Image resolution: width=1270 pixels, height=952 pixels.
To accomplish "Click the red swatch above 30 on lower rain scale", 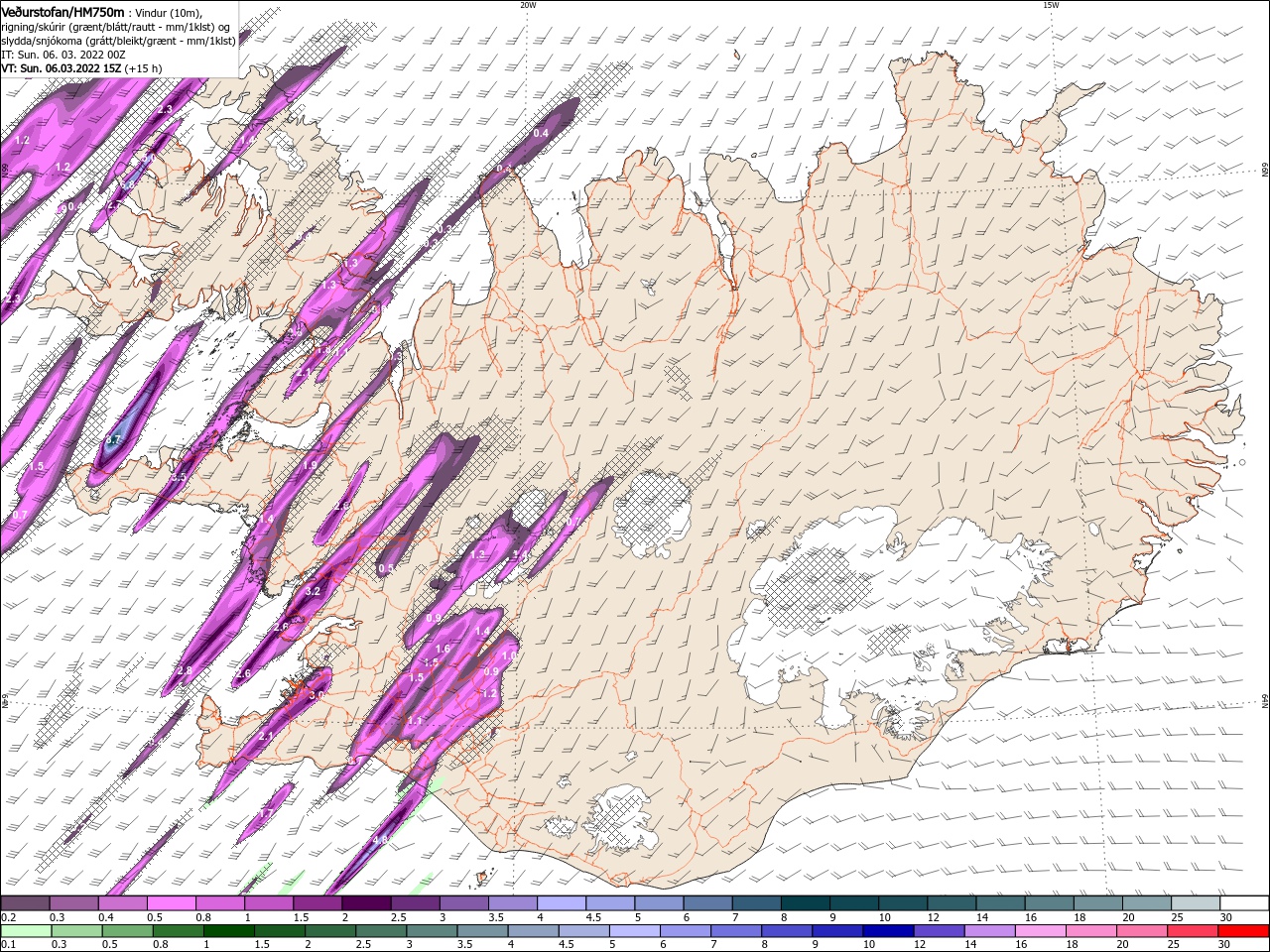I will [x=1244, y=931].
